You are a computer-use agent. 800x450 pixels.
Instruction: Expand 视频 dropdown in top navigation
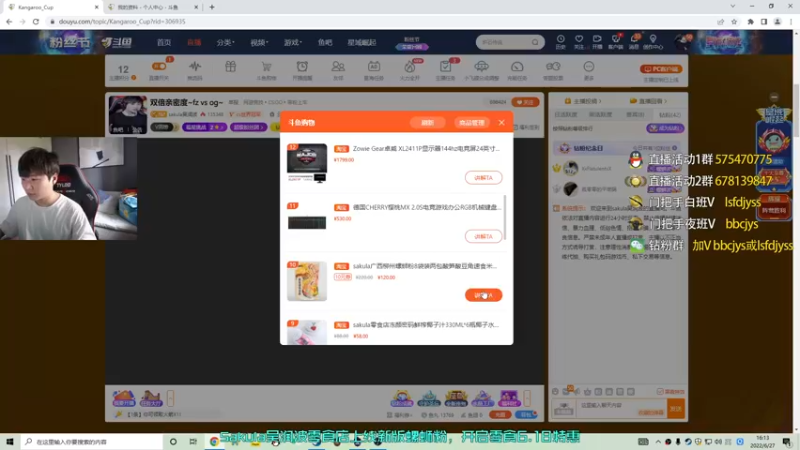[x=259, y=42]
